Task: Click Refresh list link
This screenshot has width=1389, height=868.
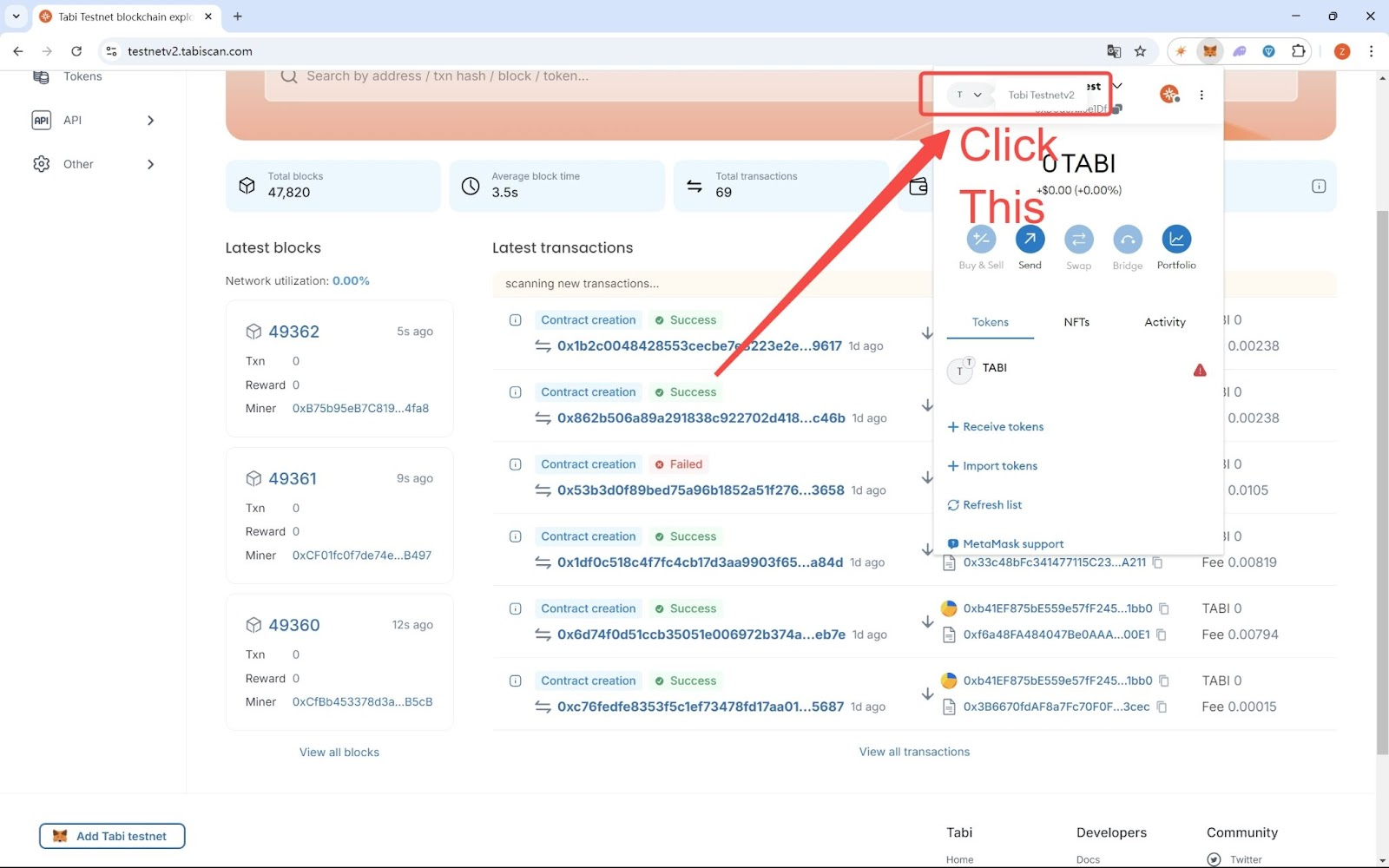Action: 984,505
